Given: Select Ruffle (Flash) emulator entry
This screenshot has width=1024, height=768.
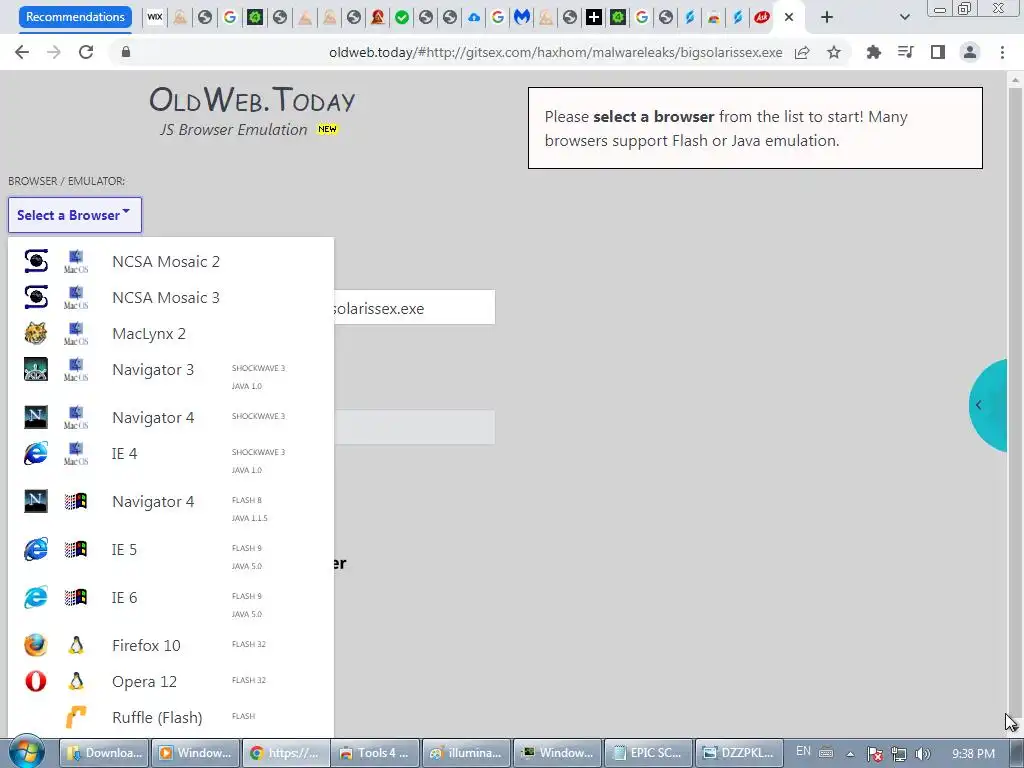Looking at the screenshot, I should click(170, 717).
